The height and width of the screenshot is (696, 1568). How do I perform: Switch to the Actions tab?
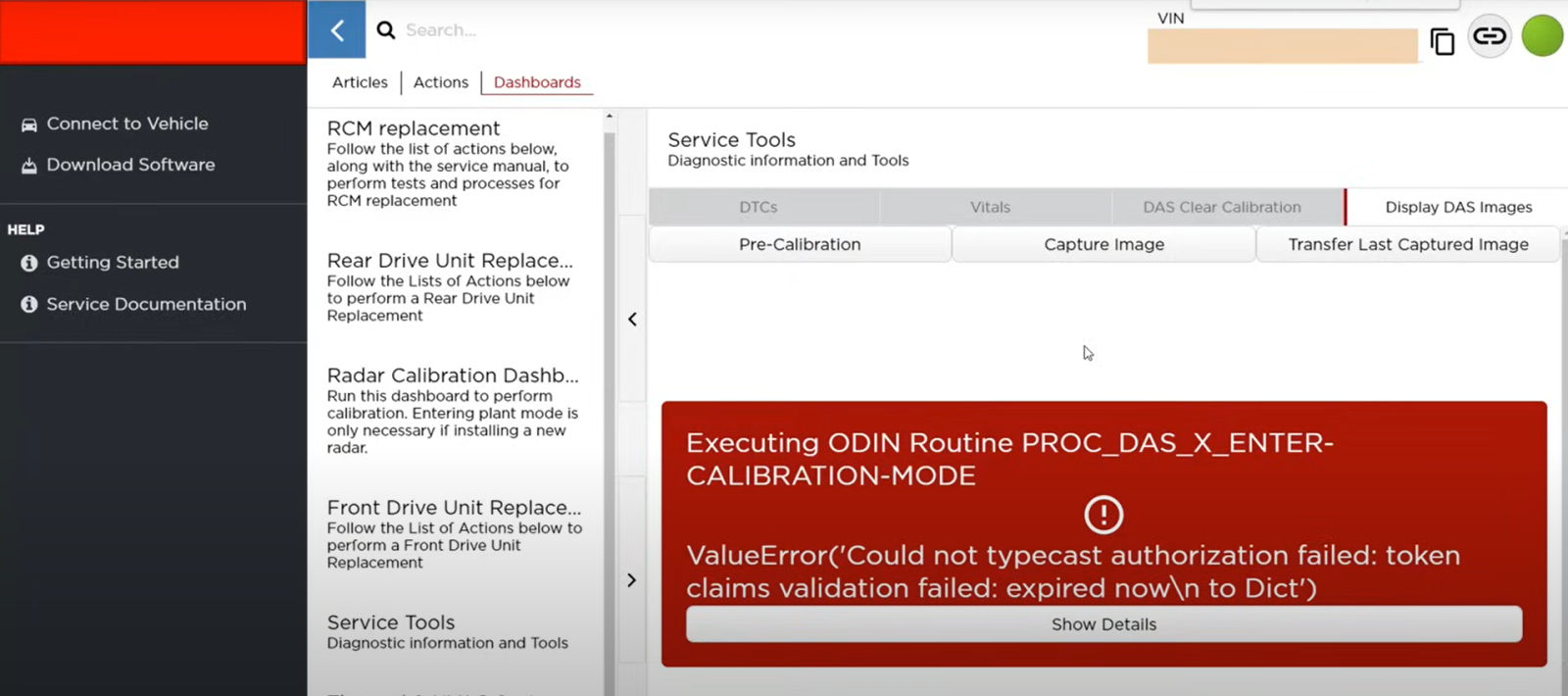click(x=440, y=82)
